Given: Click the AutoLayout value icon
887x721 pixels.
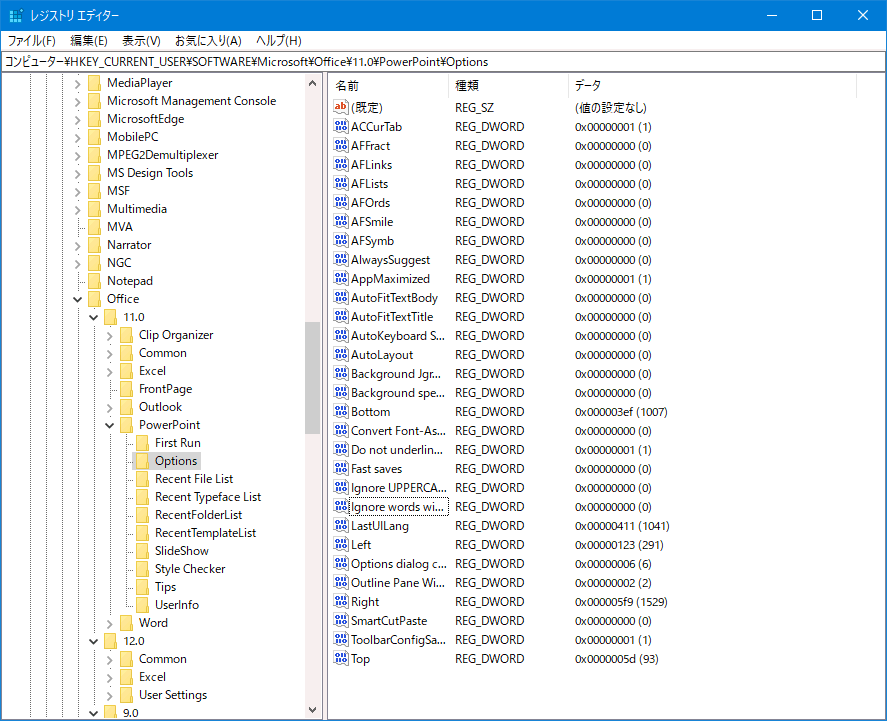Looking at the screenshot, I should (341, 355).
